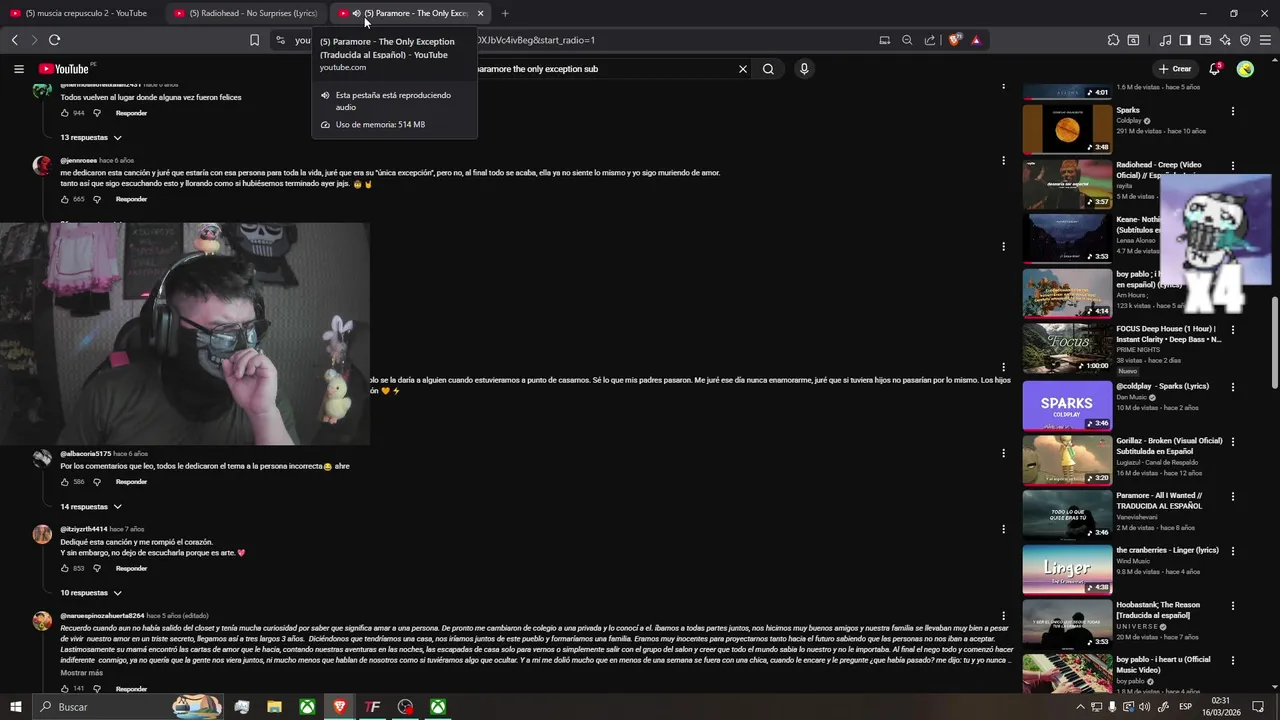
Task: Click the taskbar Buscar search box
Action: click(130, 707)
